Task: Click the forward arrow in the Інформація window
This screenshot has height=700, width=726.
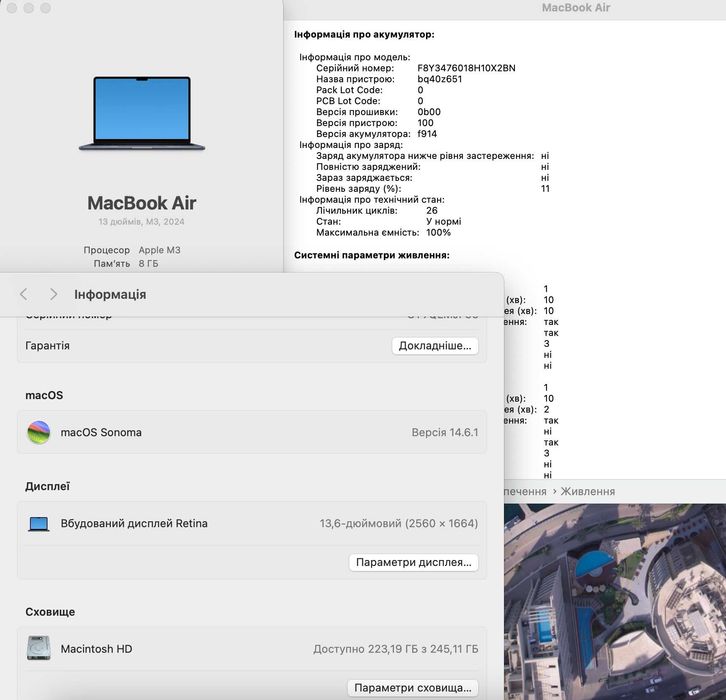Action: [x=53, y=294]
